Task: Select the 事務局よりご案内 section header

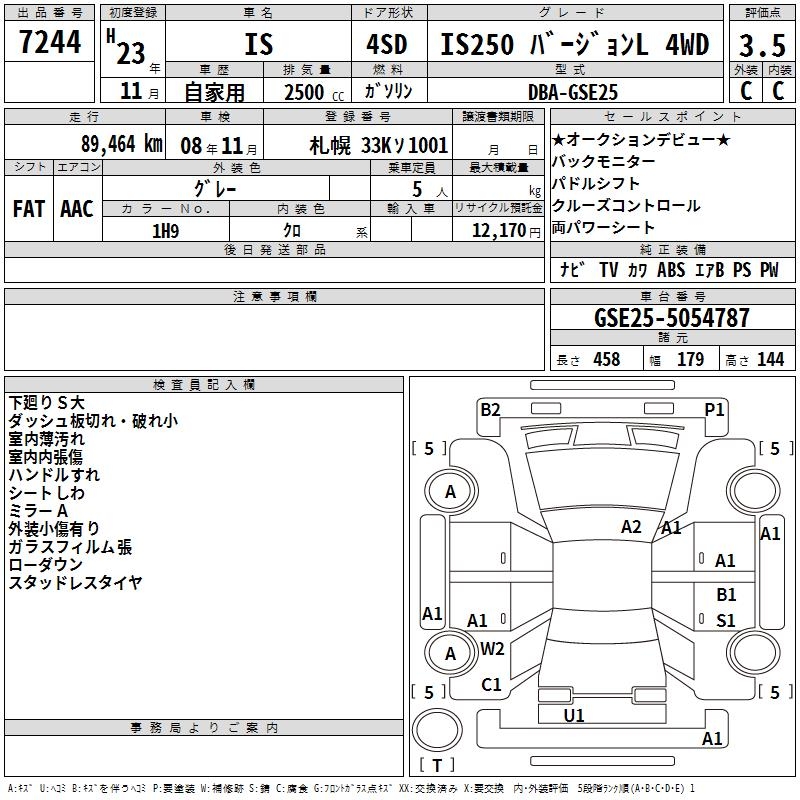Action: click(x=204, y=728)
